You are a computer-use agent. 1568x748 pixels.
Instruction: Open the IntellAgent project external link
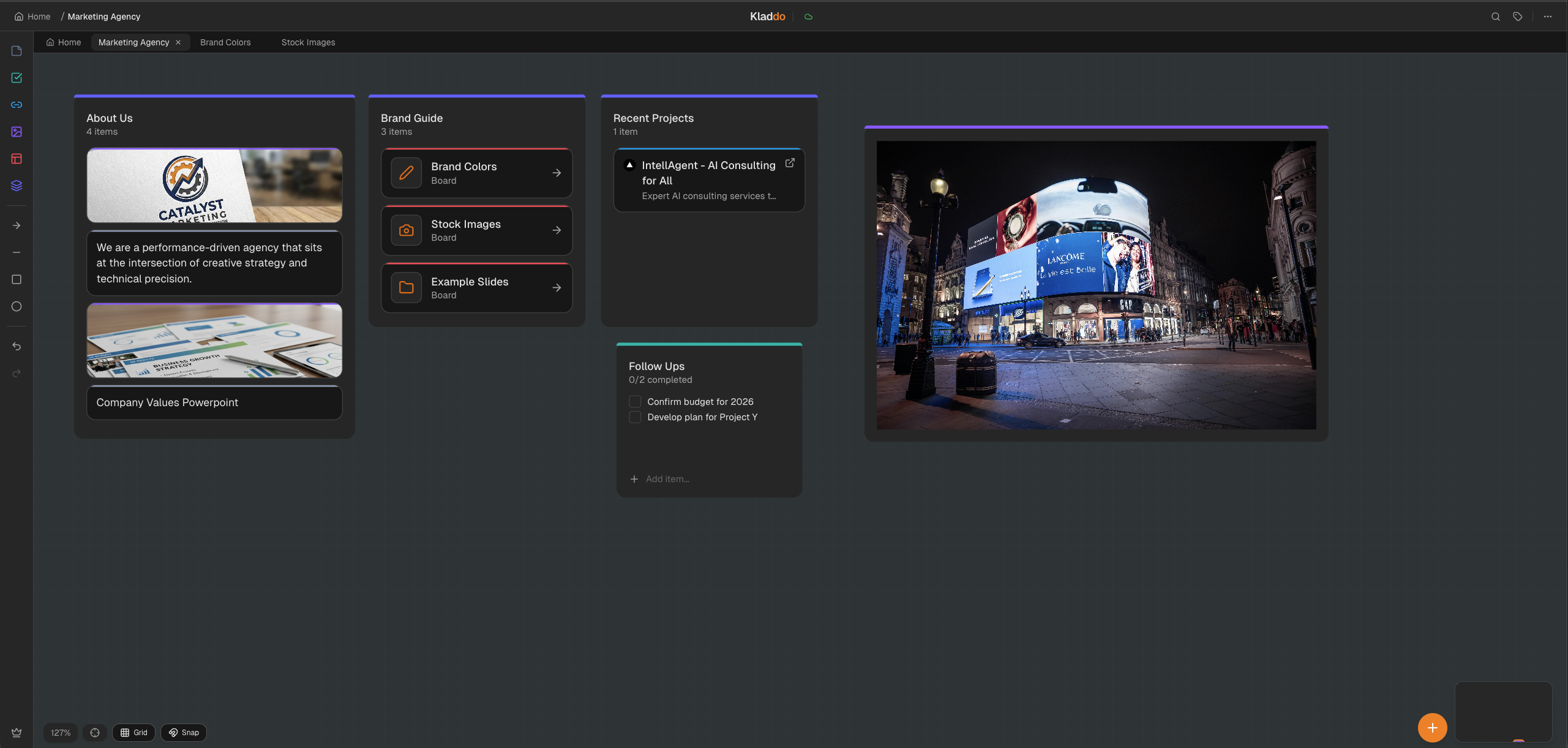point(789,163)
